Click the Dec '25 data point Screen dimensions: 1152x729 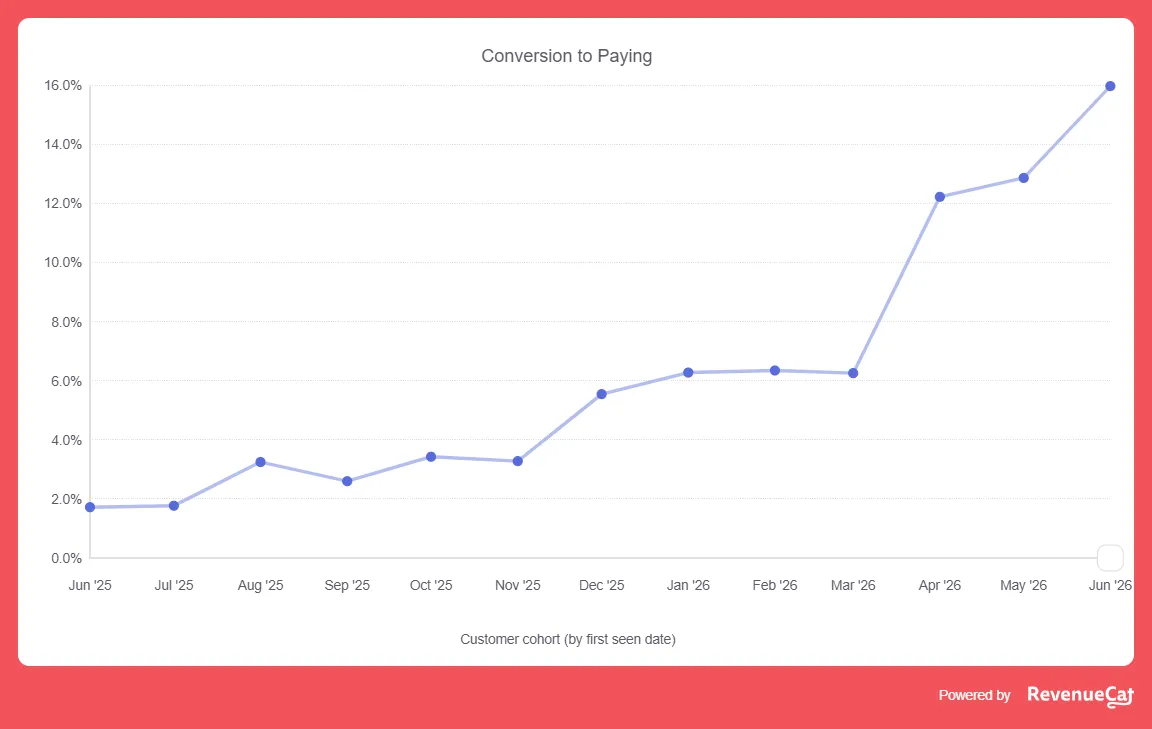tap(602, 395)
